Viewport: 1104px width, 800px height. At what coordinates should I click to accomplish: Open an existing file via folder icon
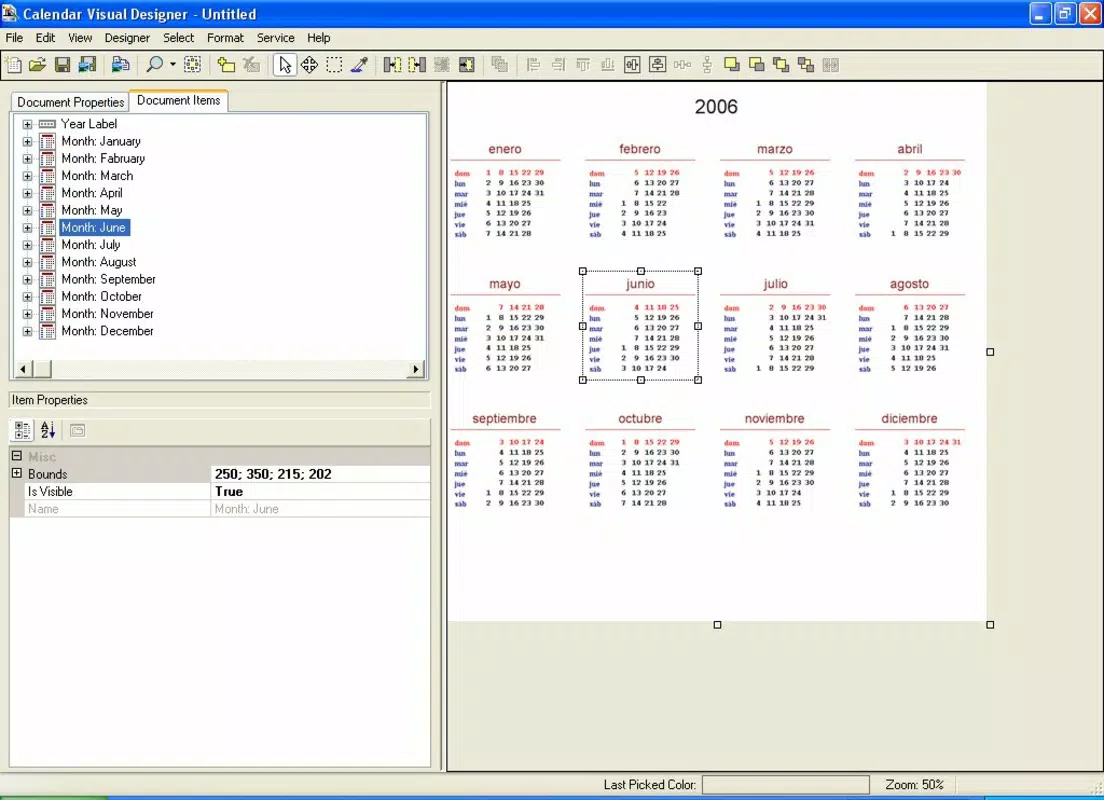pos(37,65)
